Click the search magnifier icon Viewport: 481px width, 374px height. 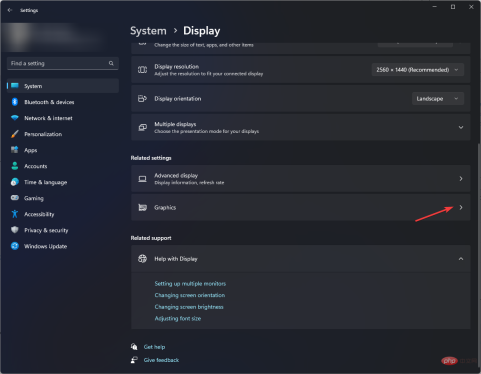point(111,63)
